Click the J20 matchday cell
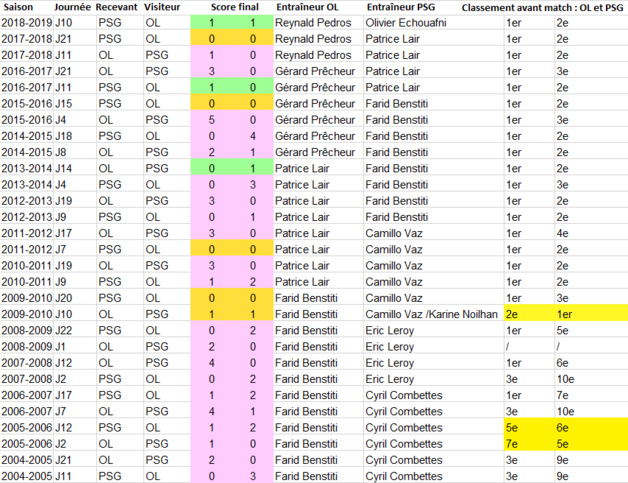The image size is (628, 483). (x=63, y=297)
